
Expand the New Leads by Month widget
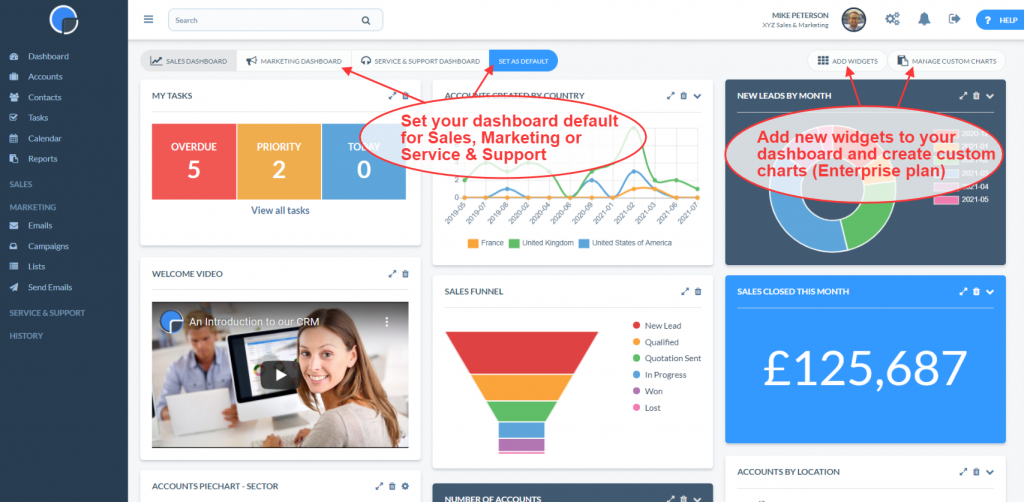963,95
